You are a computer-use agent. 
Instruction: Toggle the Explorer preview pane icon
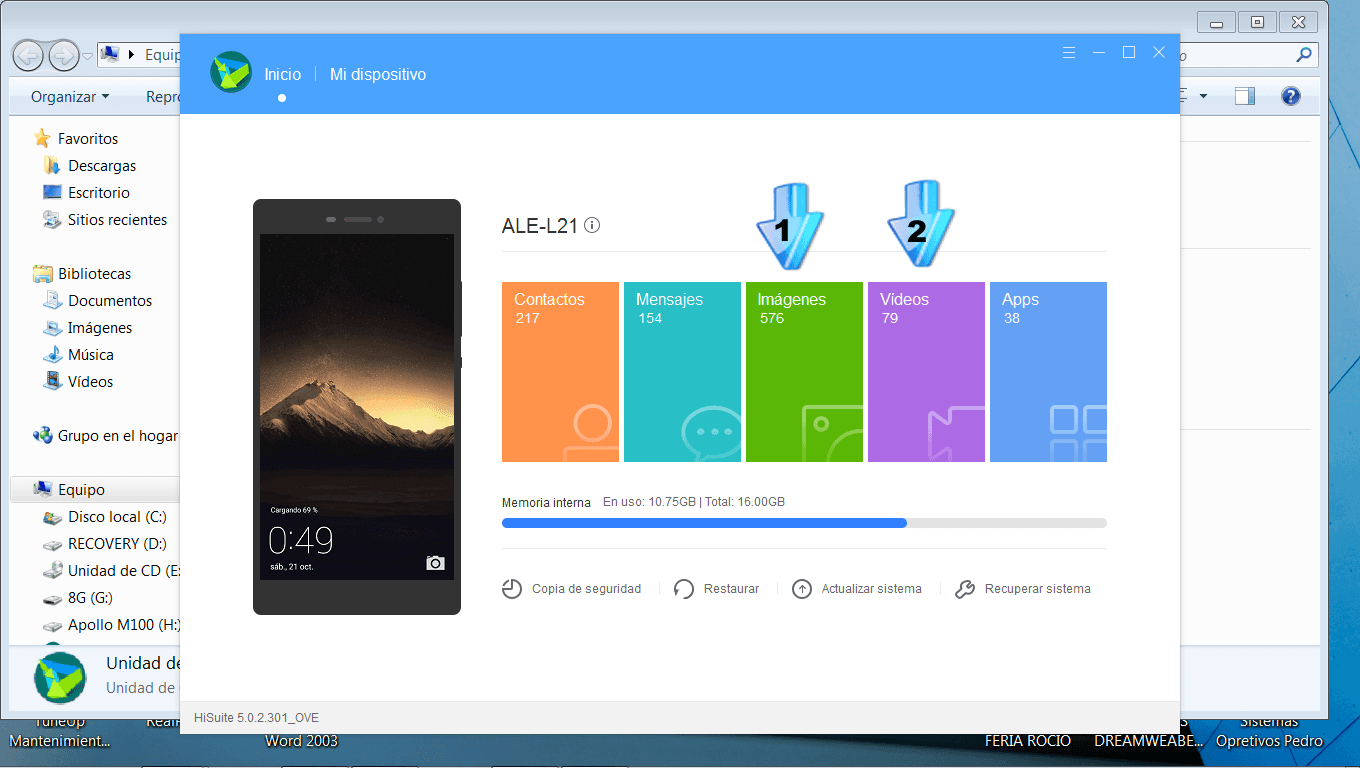coord(1245,96)
